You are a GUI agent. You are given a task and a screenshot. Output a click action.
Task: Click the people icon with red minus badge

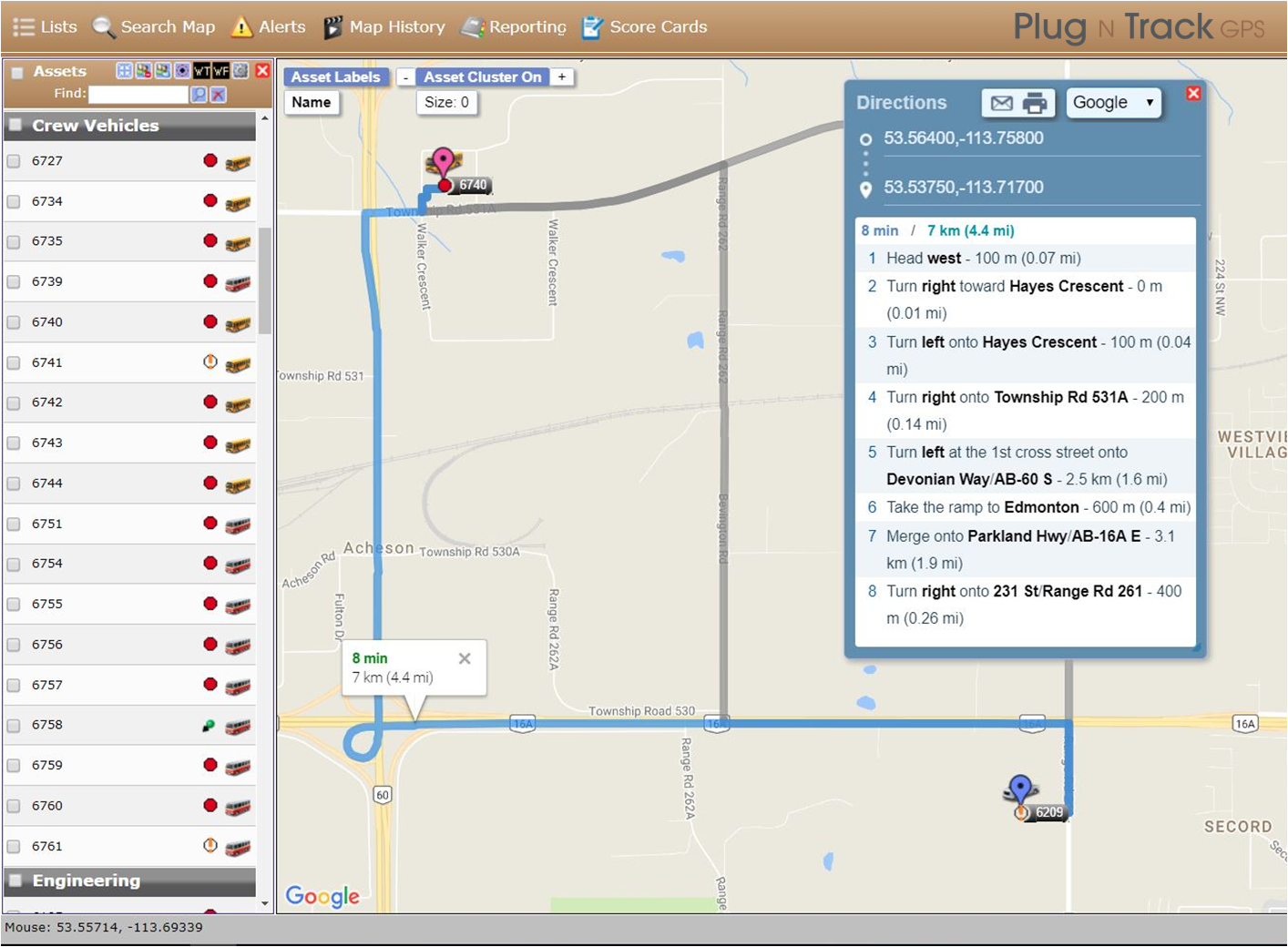[143, 70]
